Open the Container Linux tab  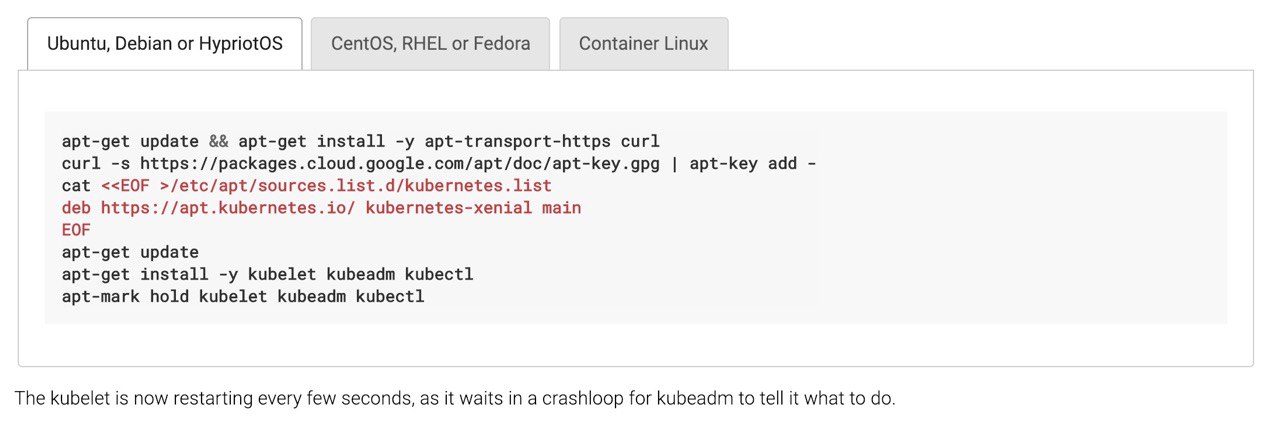tap(643, 44)
